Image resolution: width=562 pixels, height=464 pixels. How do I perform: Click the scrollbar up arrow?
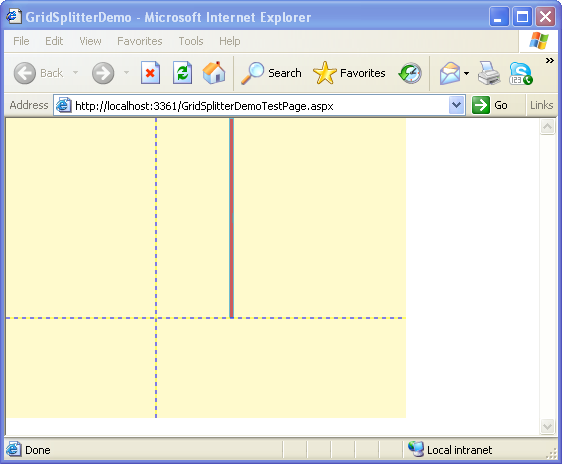[547, 126]
